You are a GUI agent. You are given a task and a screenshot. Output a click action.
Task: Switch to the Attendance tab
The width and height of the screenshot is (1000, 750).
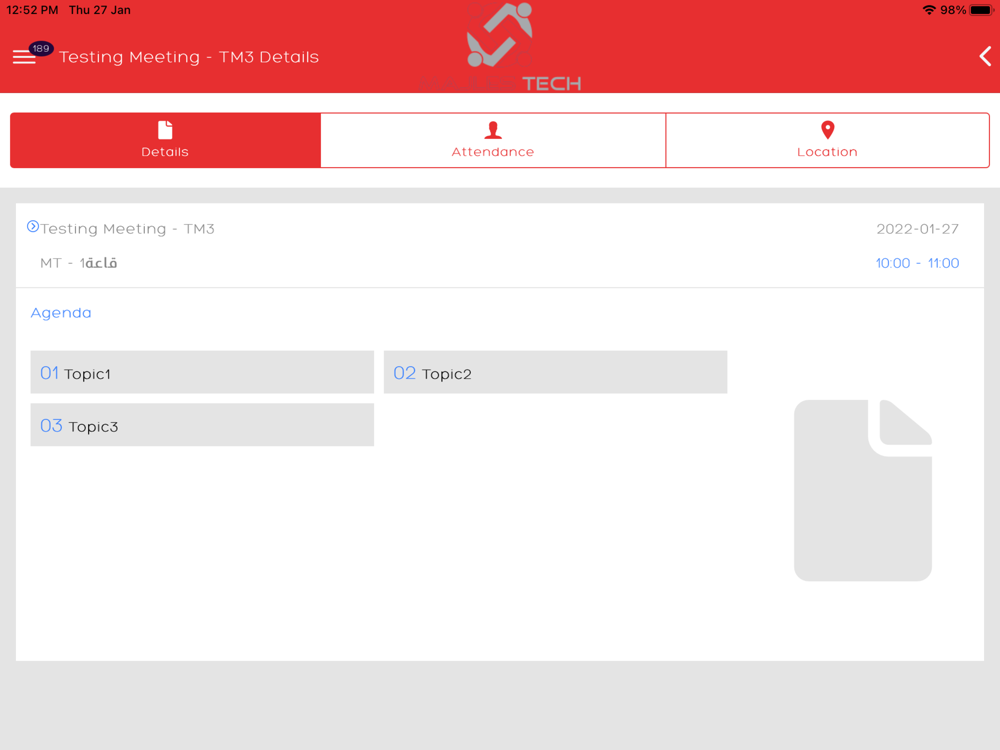[493, 140]
